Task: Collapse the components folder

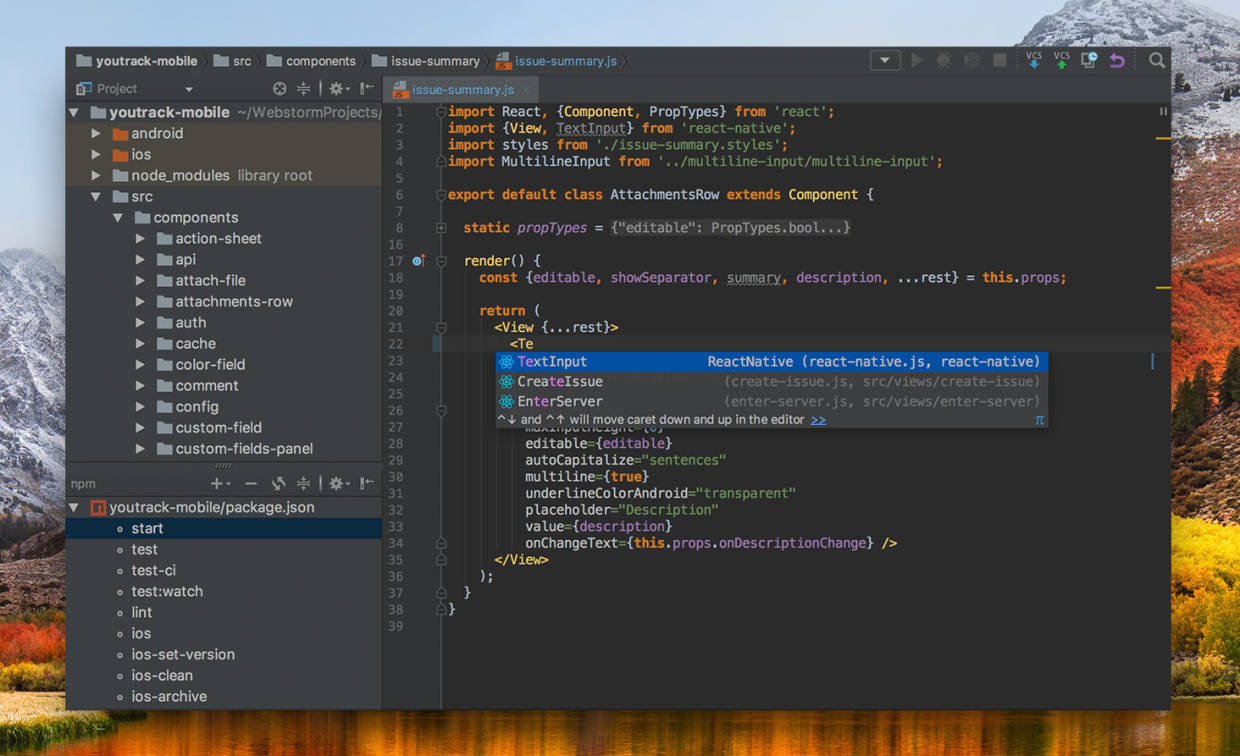Action: click(x=118, y=217)
